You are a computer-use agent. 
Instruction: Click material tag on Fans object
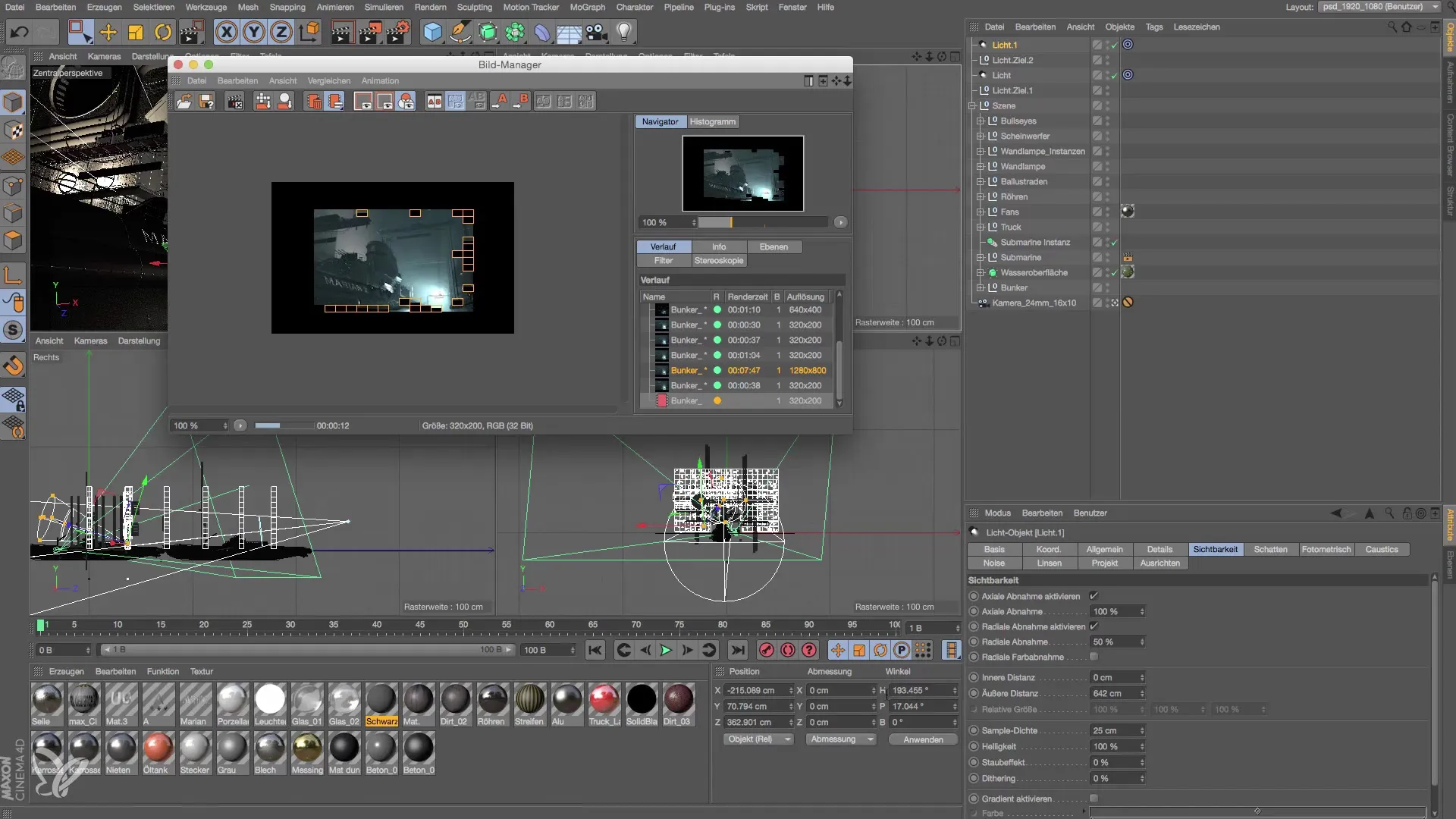point(1128,212)
